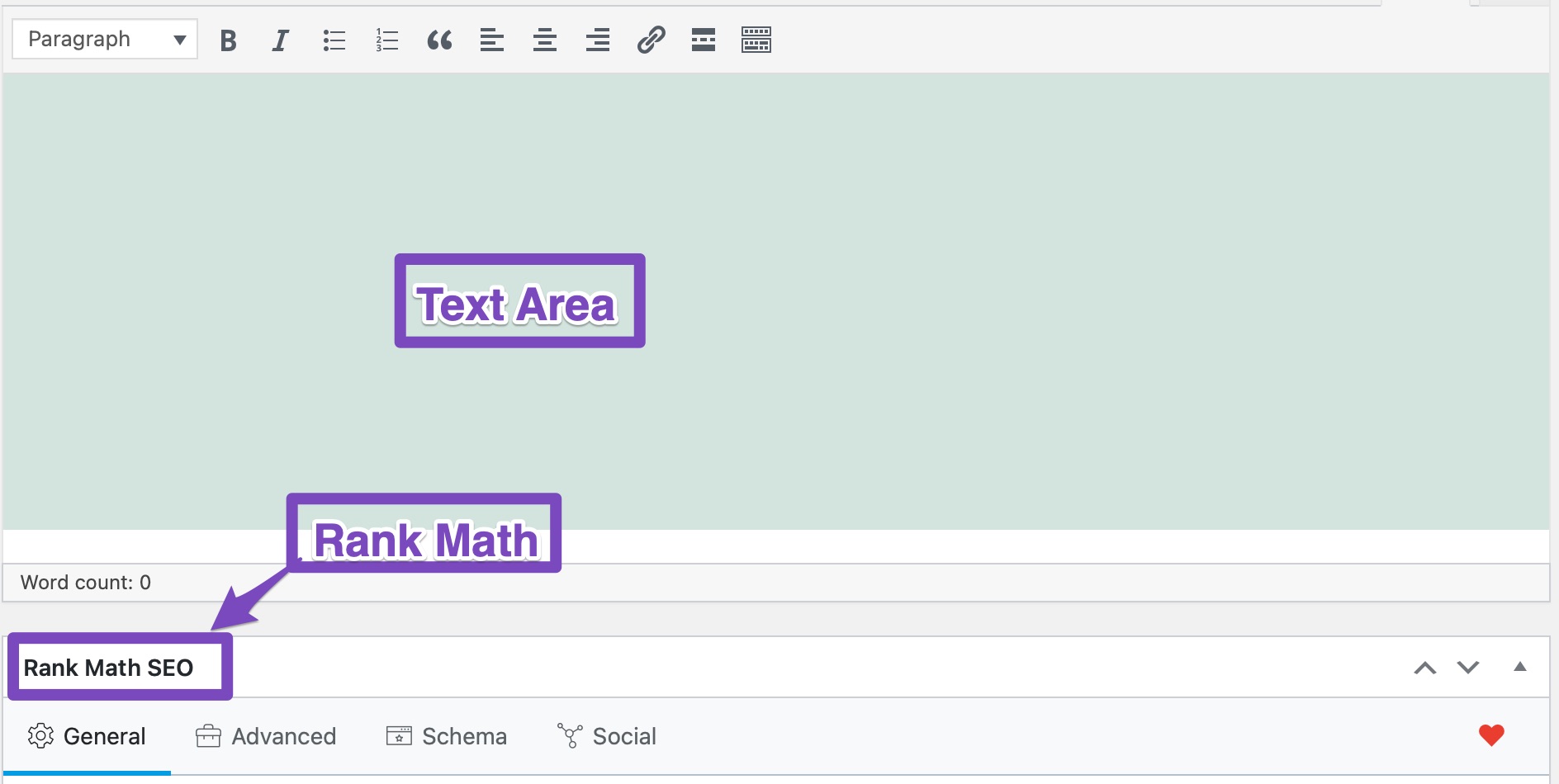The height and width of the screenshot is (784, 1559).
Task: Select the Social tab
Action: point(607,736)
